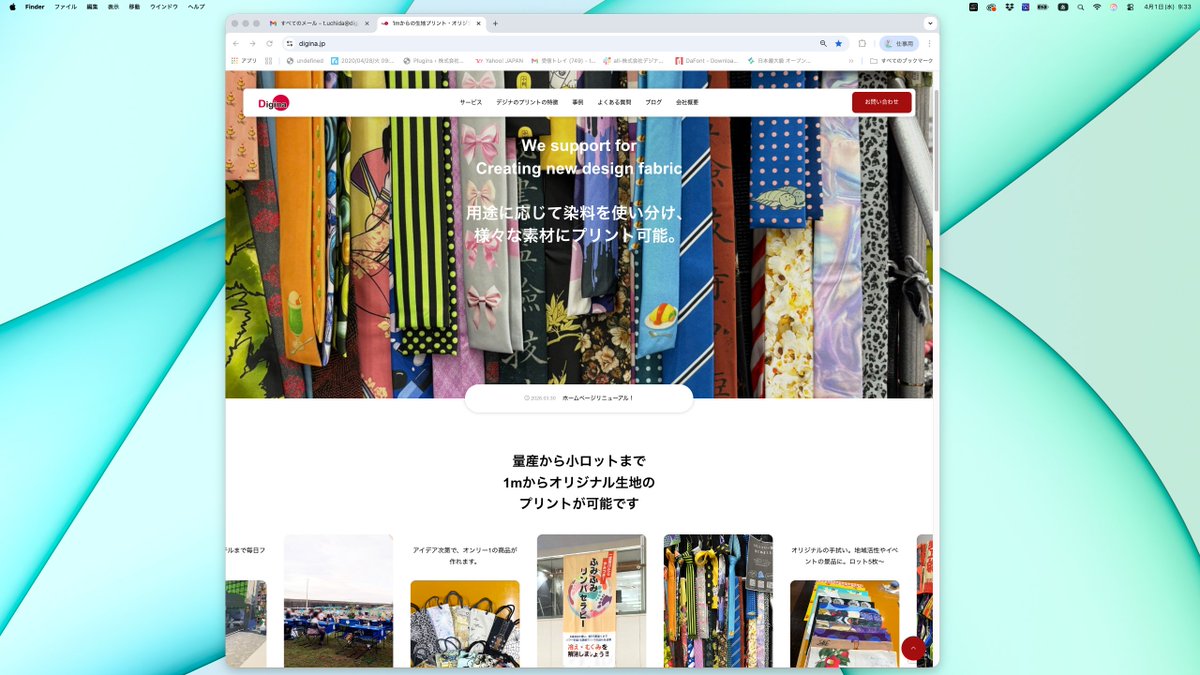Open 会社概要 nav link

(687, 102)
